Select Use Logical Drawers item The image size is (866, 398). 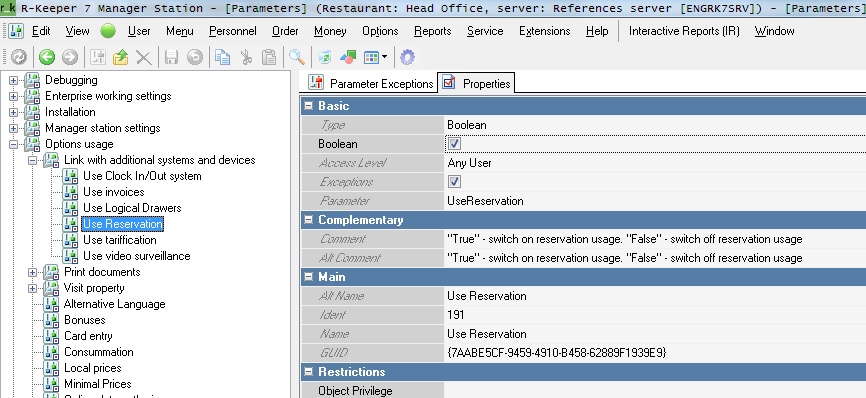coord(132,208)
